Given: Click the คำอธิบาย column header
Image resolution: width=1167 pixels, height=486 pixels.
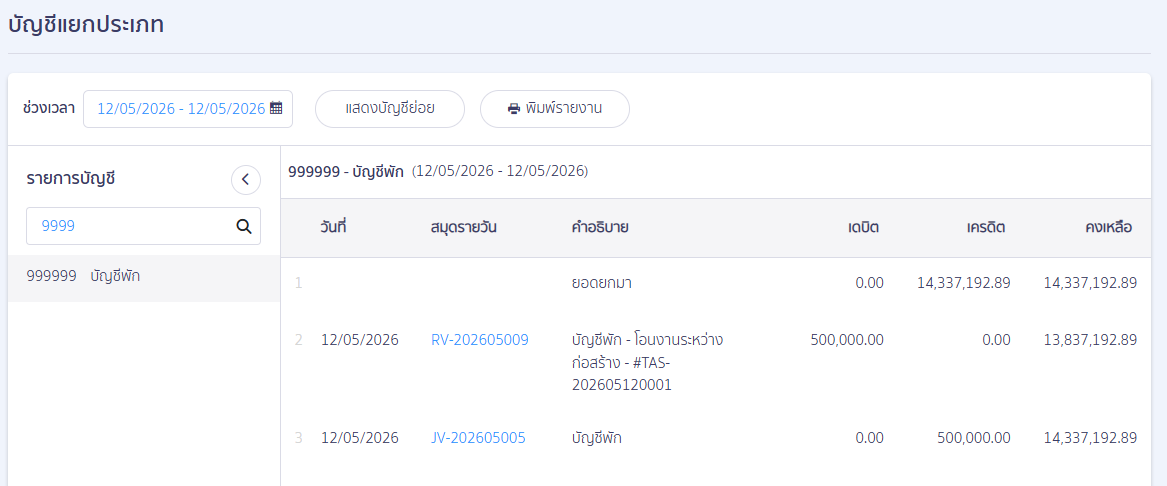Looking at the screenshot, I should pyautogui.click(x=600, y=227).
